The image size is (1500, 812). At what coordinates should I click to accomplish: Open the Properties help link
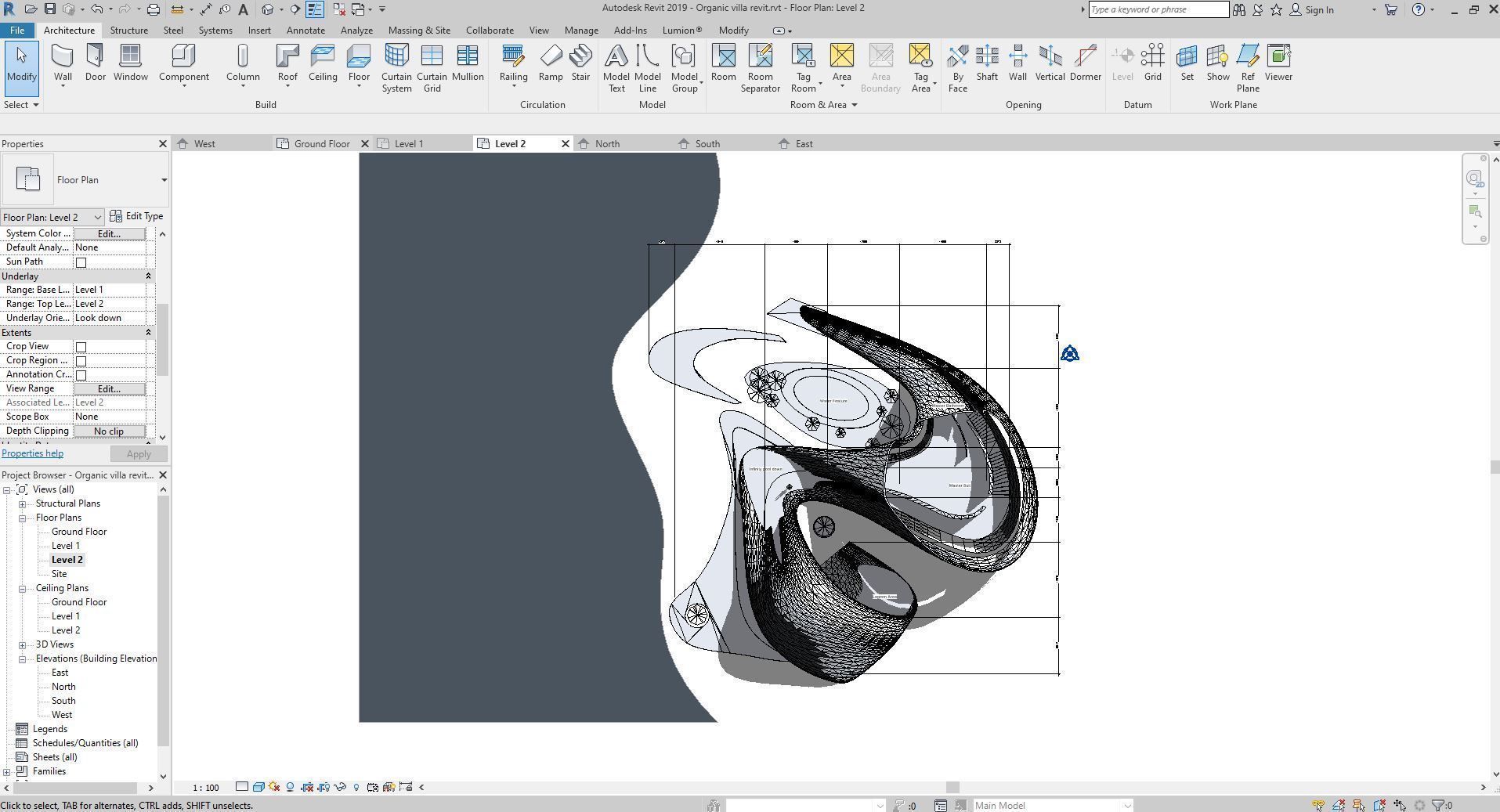click(x=33, y=453)
